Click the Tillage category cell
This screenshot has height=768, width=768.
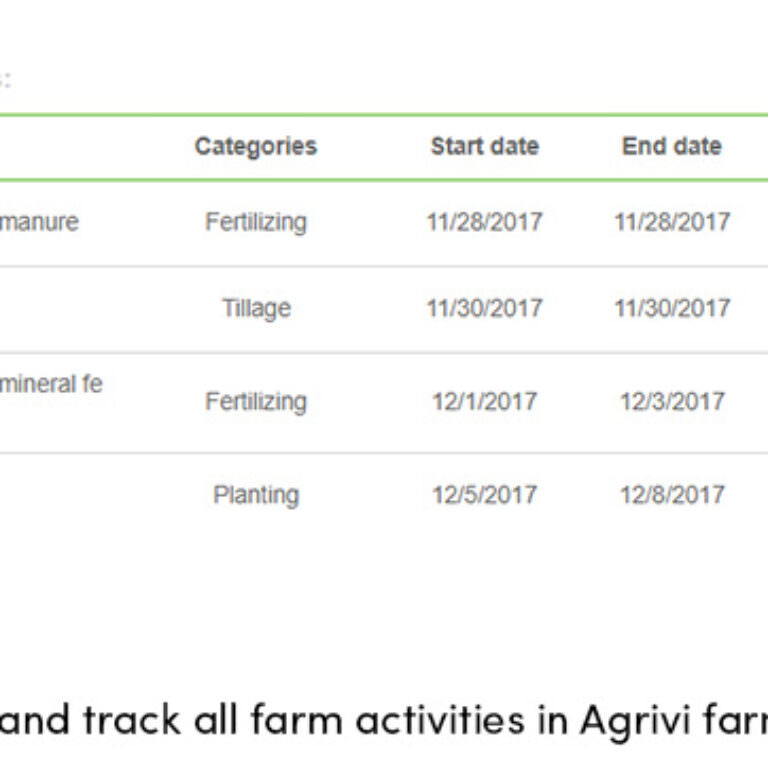tap(257, 309)
